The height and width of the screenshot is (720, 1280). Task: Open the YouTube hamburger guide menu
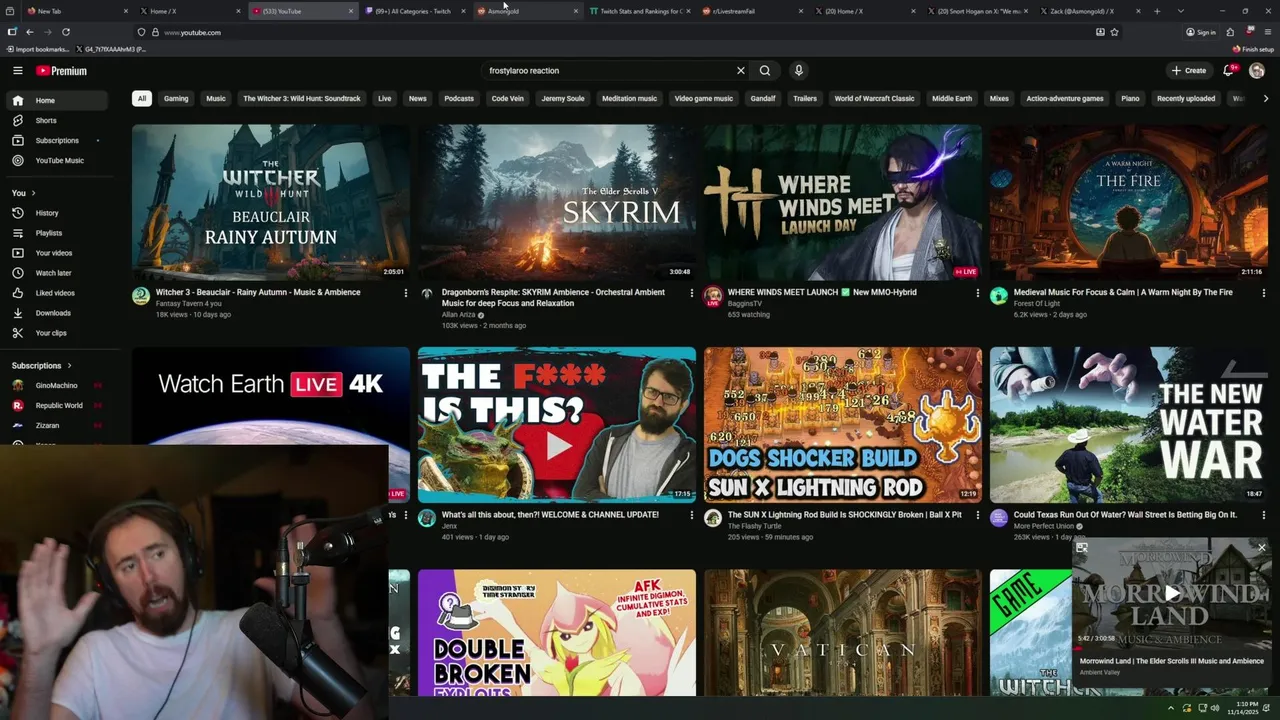point(17,71)
